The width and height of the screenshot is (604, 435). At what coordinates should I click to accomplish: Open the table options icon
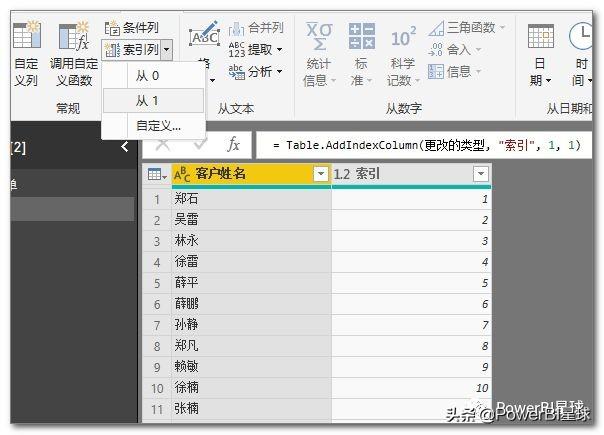[156, 175]
